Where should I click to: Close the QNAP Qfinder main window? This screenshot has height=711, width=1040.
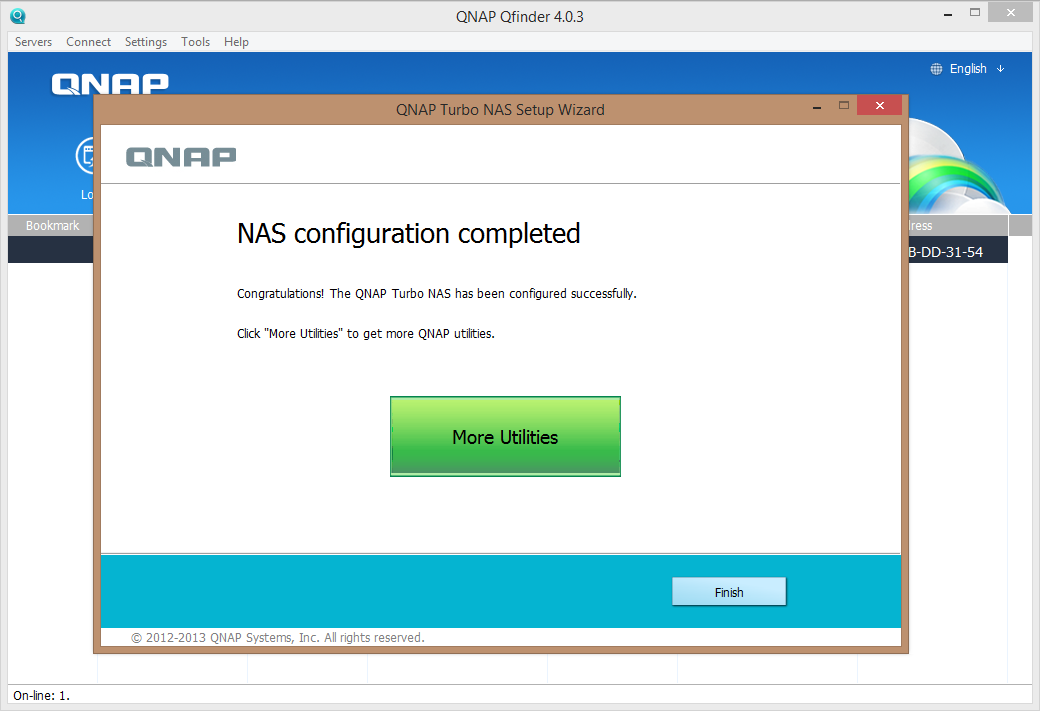click(1011, 12)
